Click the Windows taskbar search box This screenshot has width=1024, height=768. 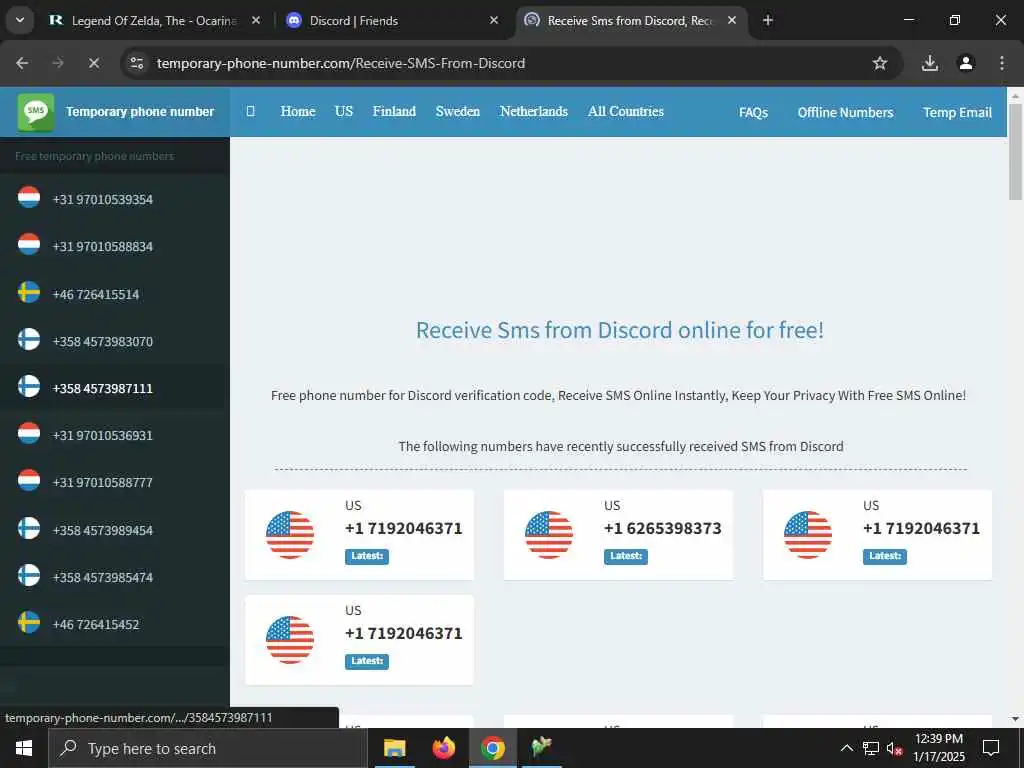tap(208, 748)
